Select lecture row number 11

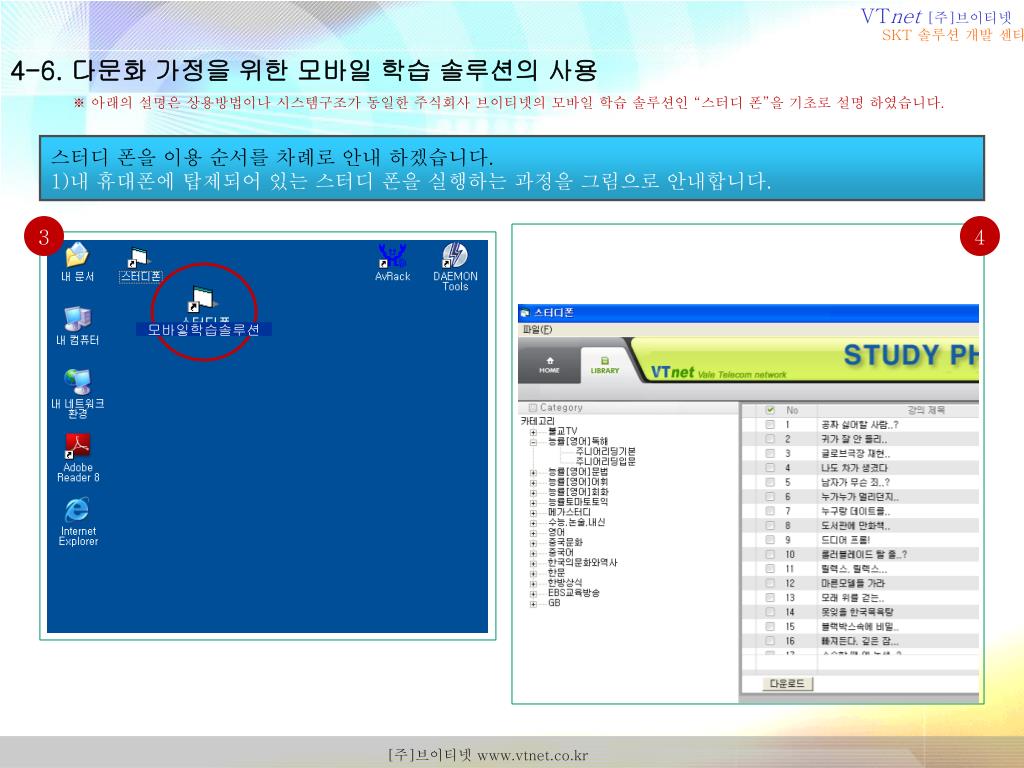coord(790,569)
